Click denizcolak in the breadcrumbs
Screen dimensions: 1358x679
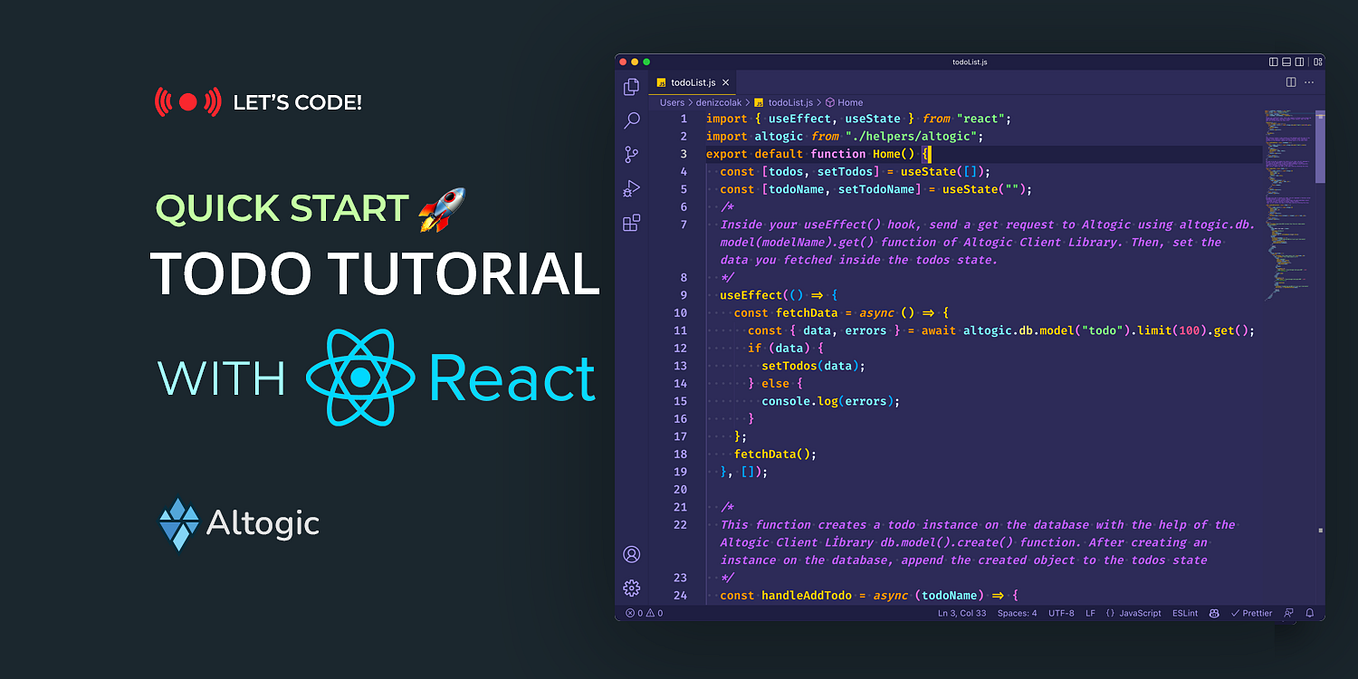[717, 102]
